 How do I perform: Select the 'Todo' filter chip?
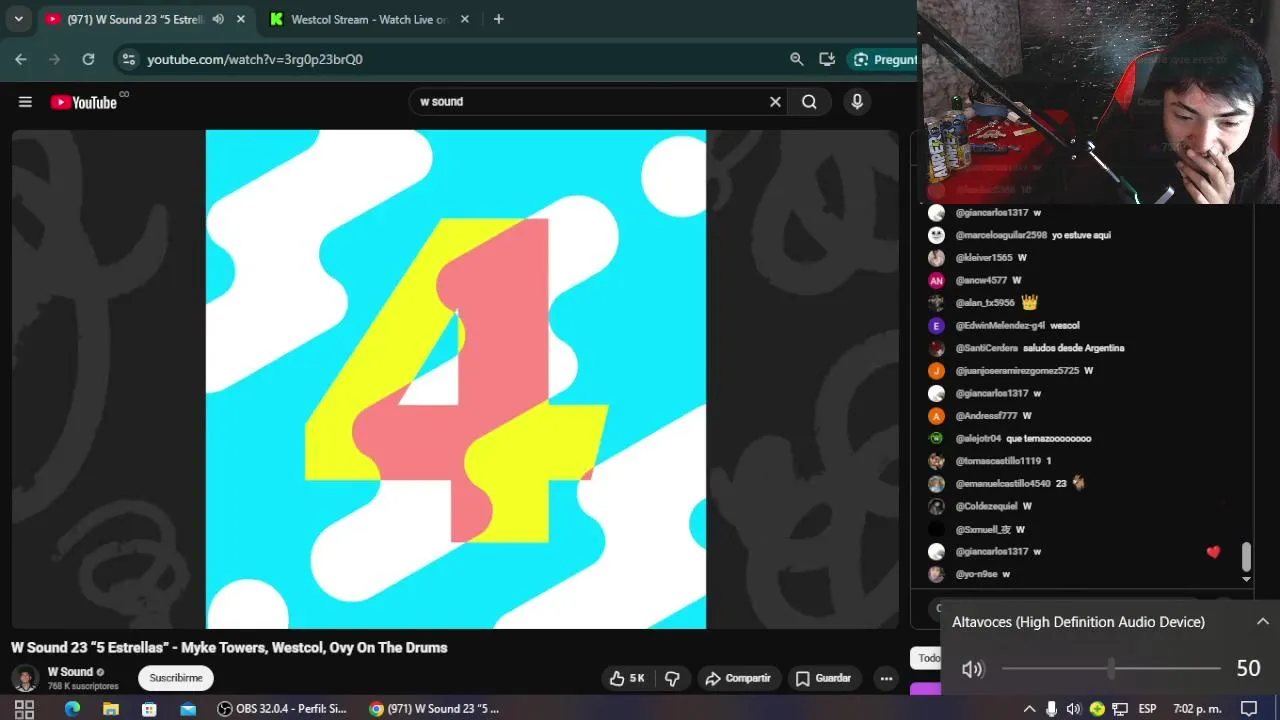[x=928, y=658]
